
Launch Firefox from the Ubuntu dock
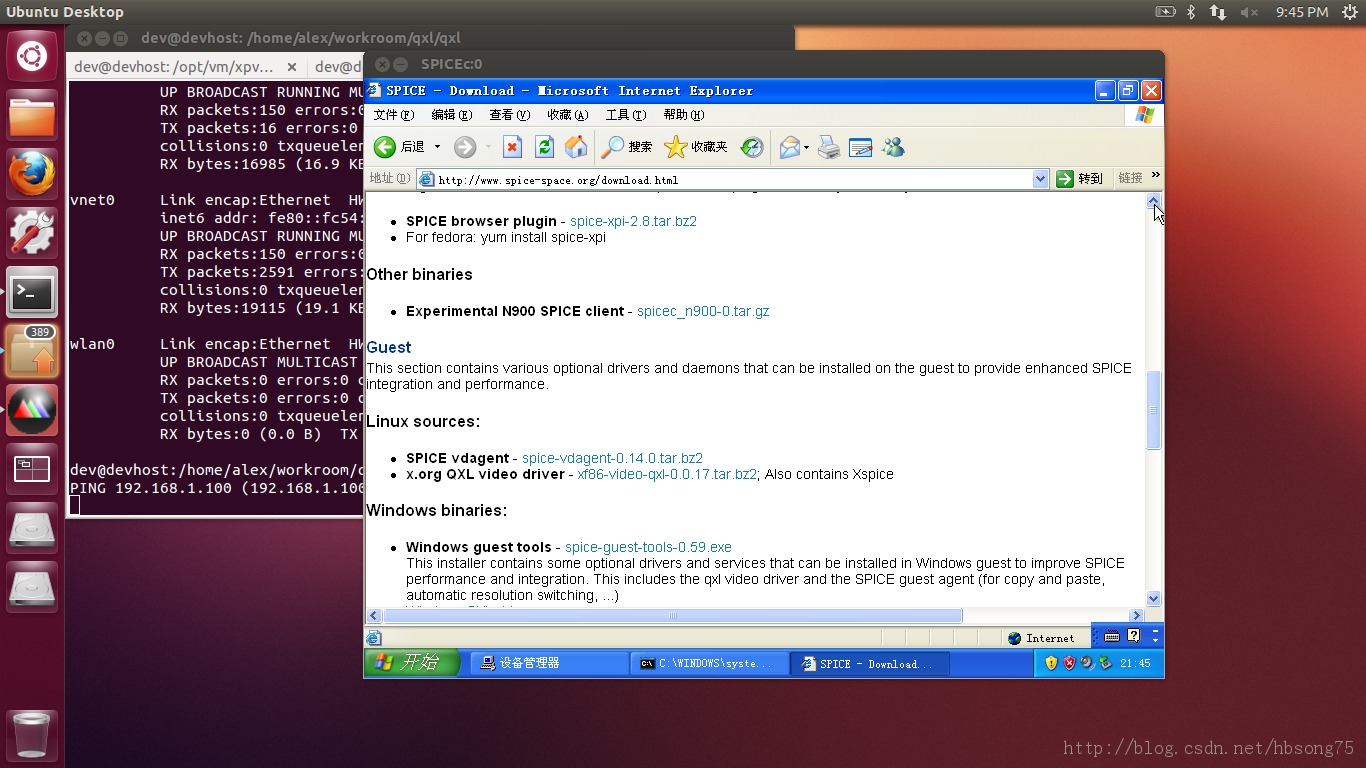click(x=32, y=174)
